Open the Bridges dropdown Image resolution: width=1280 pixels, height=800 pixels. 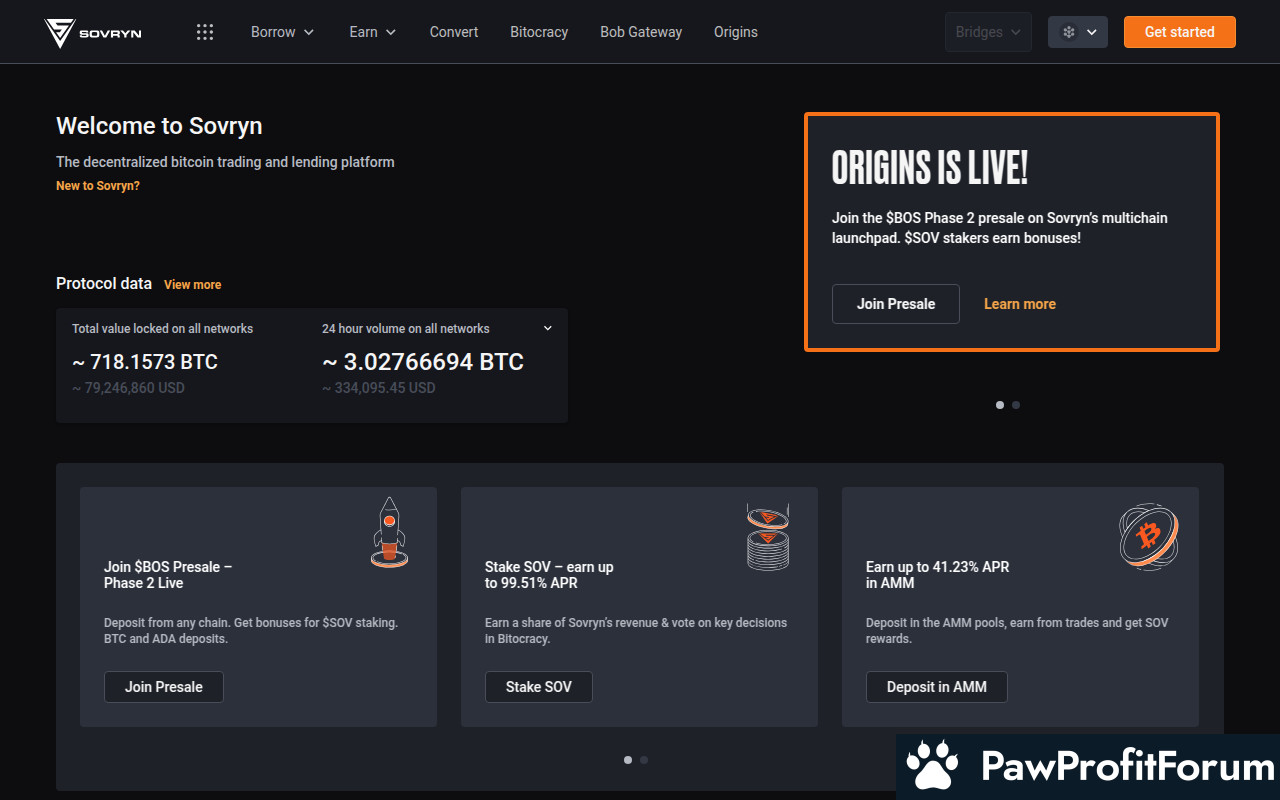click(988, 32)
